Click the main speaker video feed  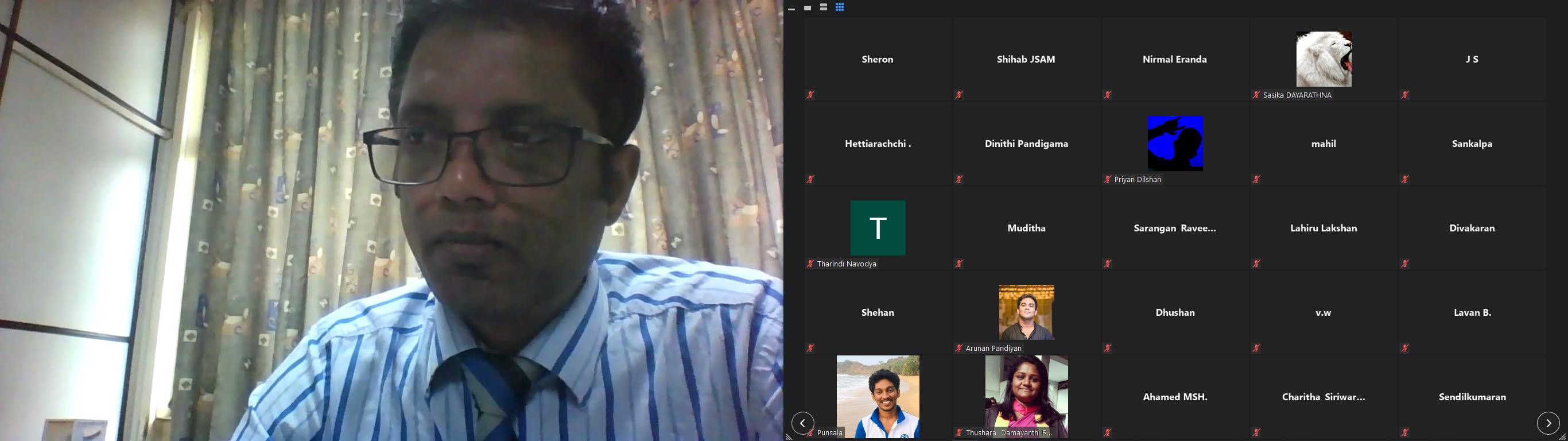[391, 220]
